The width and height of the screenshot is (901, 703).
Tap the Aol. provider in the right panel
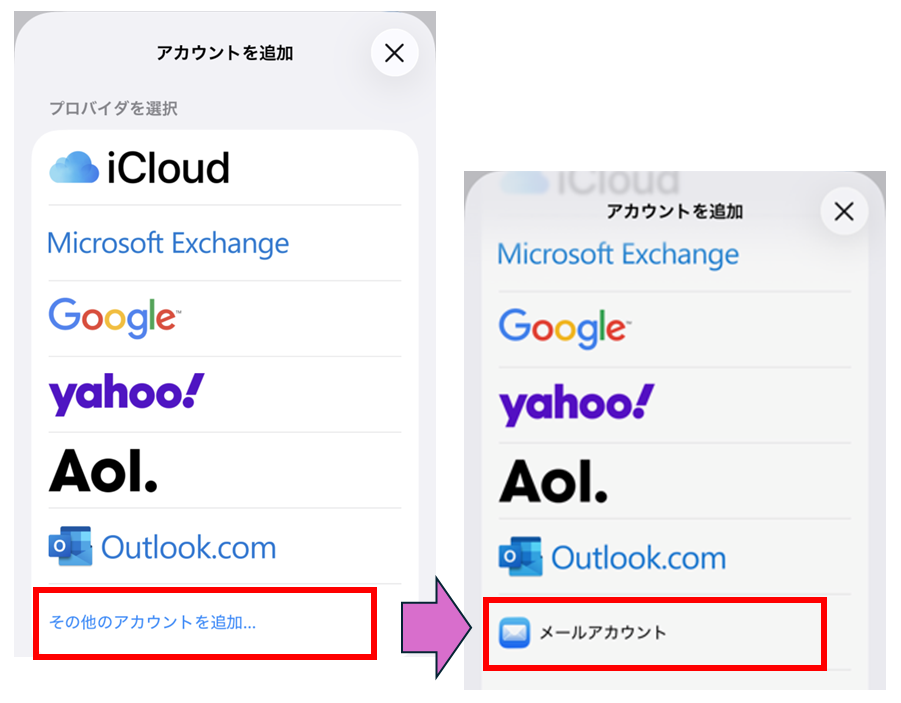tap(553, 481)
